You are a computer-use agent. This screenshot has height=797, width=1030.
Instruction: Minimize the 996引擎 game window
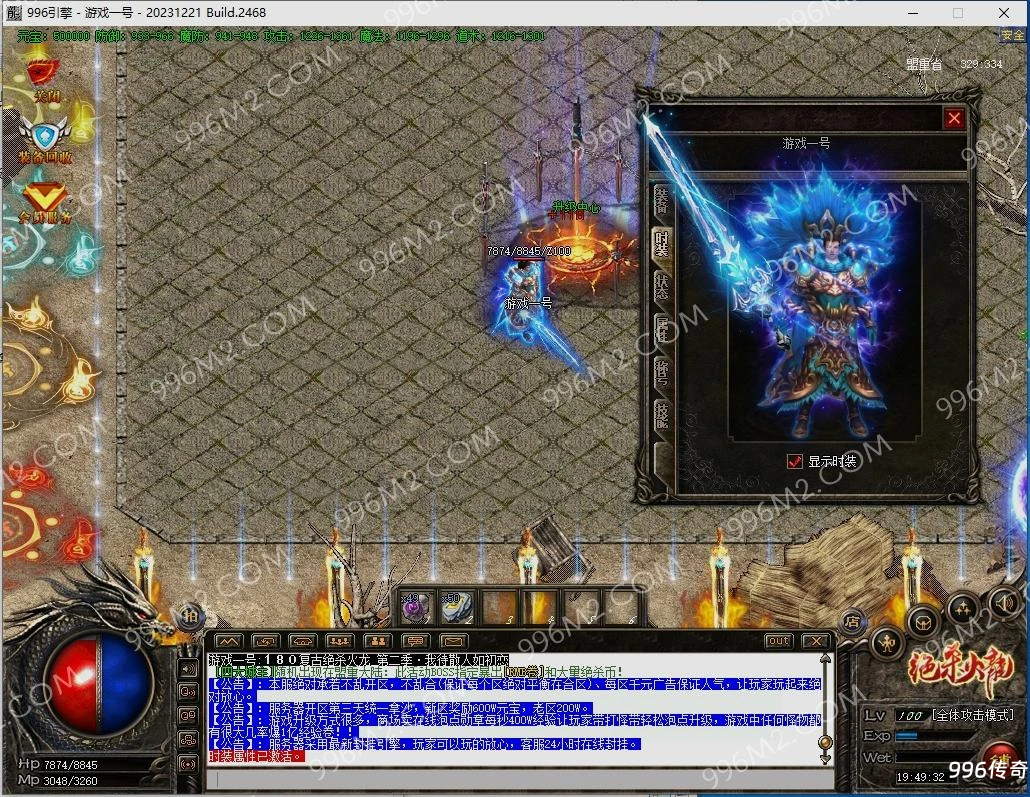click(x=913, y=12)
